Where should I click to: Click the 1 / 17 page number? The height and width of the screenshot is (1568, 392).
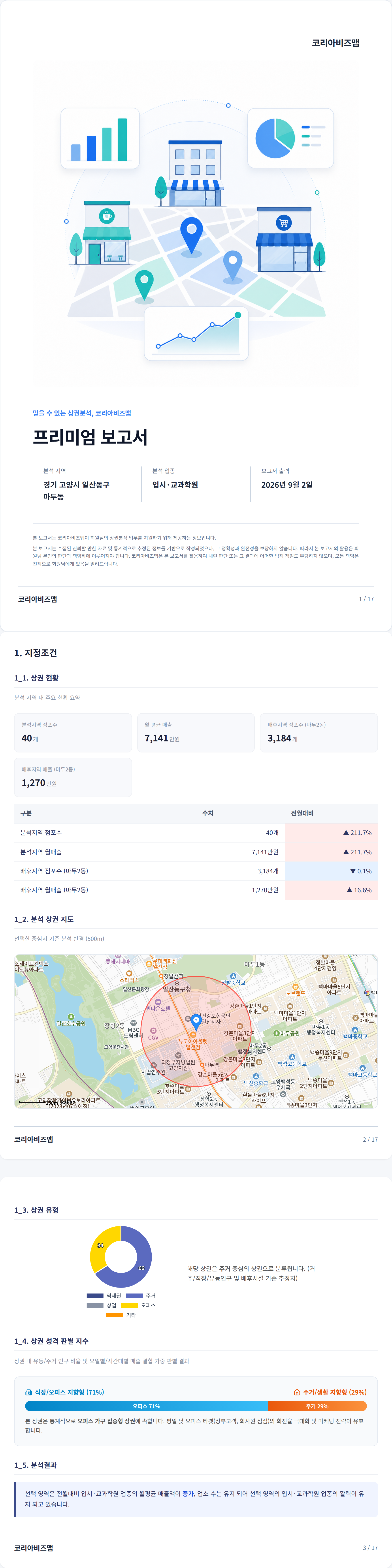point(366,599)
